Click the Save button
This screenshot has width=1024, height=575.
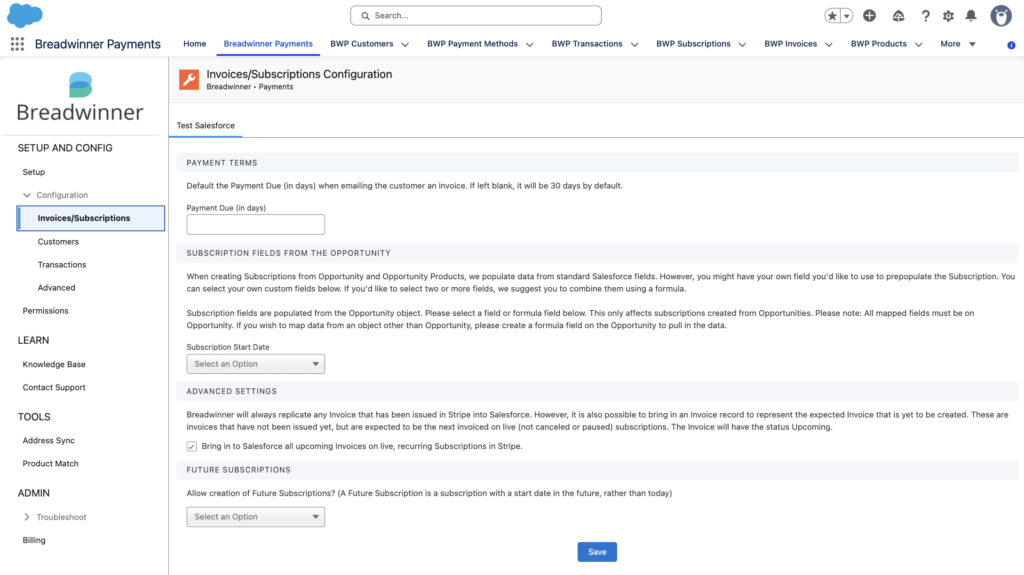(x=597, y=552)
